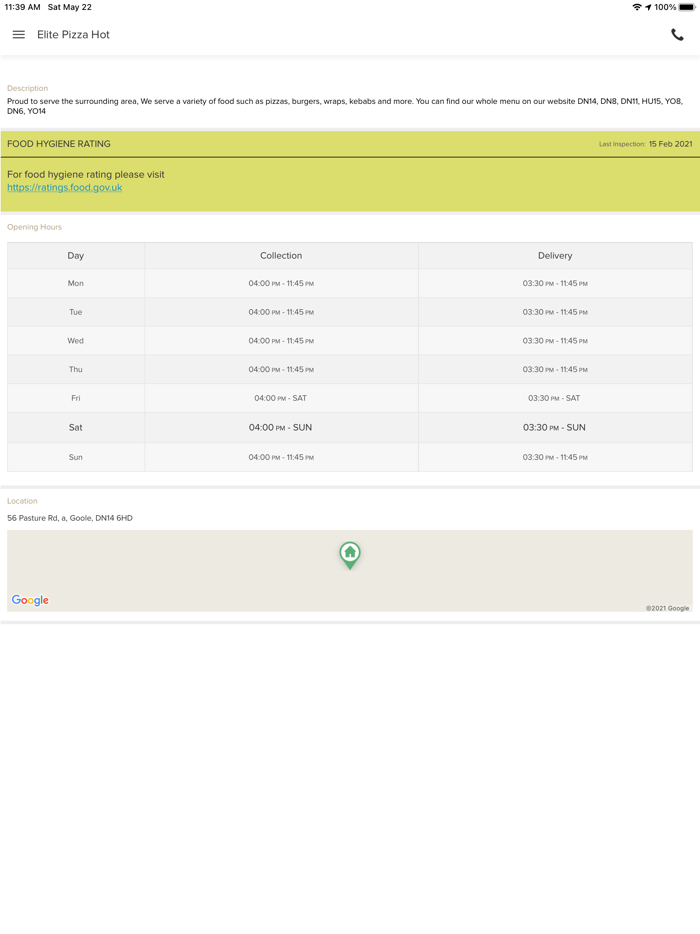Viewport: 700px width, 934px height.
Task: Tap Thursday's collection hours cell
Action: 281,369
